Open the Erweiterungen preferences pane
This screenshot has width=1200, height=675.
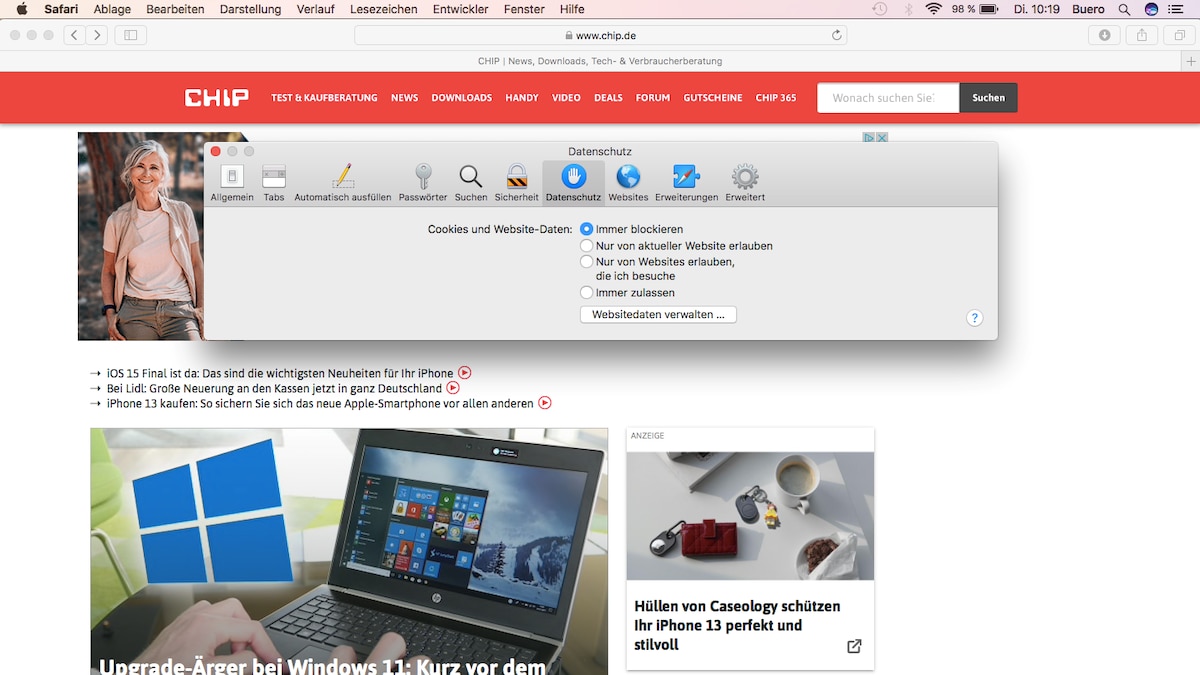tap(687, 184)
